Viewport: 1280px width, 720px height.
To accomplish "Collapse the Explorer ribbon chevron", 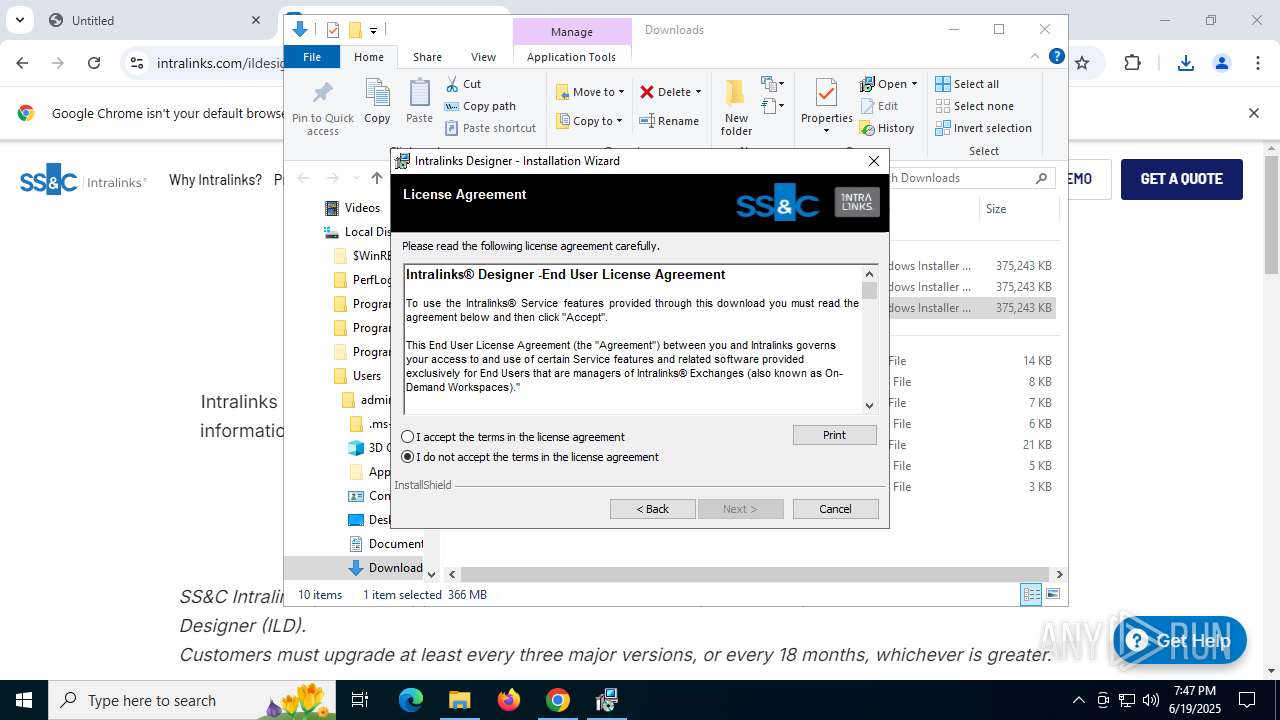I will [x=1035, y=57].
